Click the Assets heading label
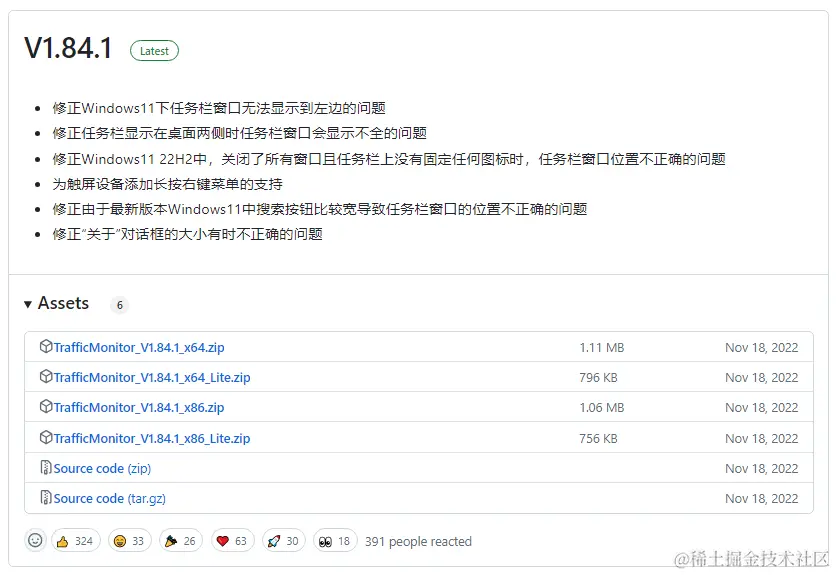The width and height of the screenshot is (836, 575). [x=63, y=303]
